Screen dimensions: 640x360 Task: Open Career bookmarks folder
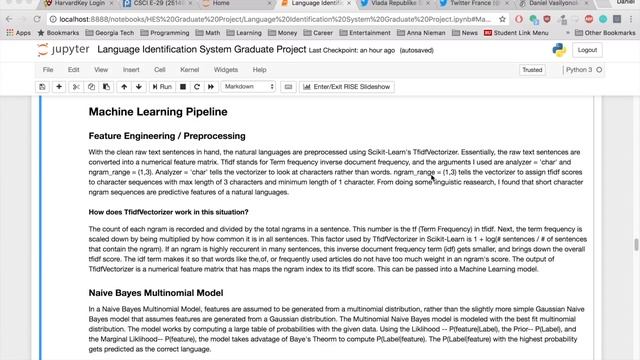pos(318,33)
